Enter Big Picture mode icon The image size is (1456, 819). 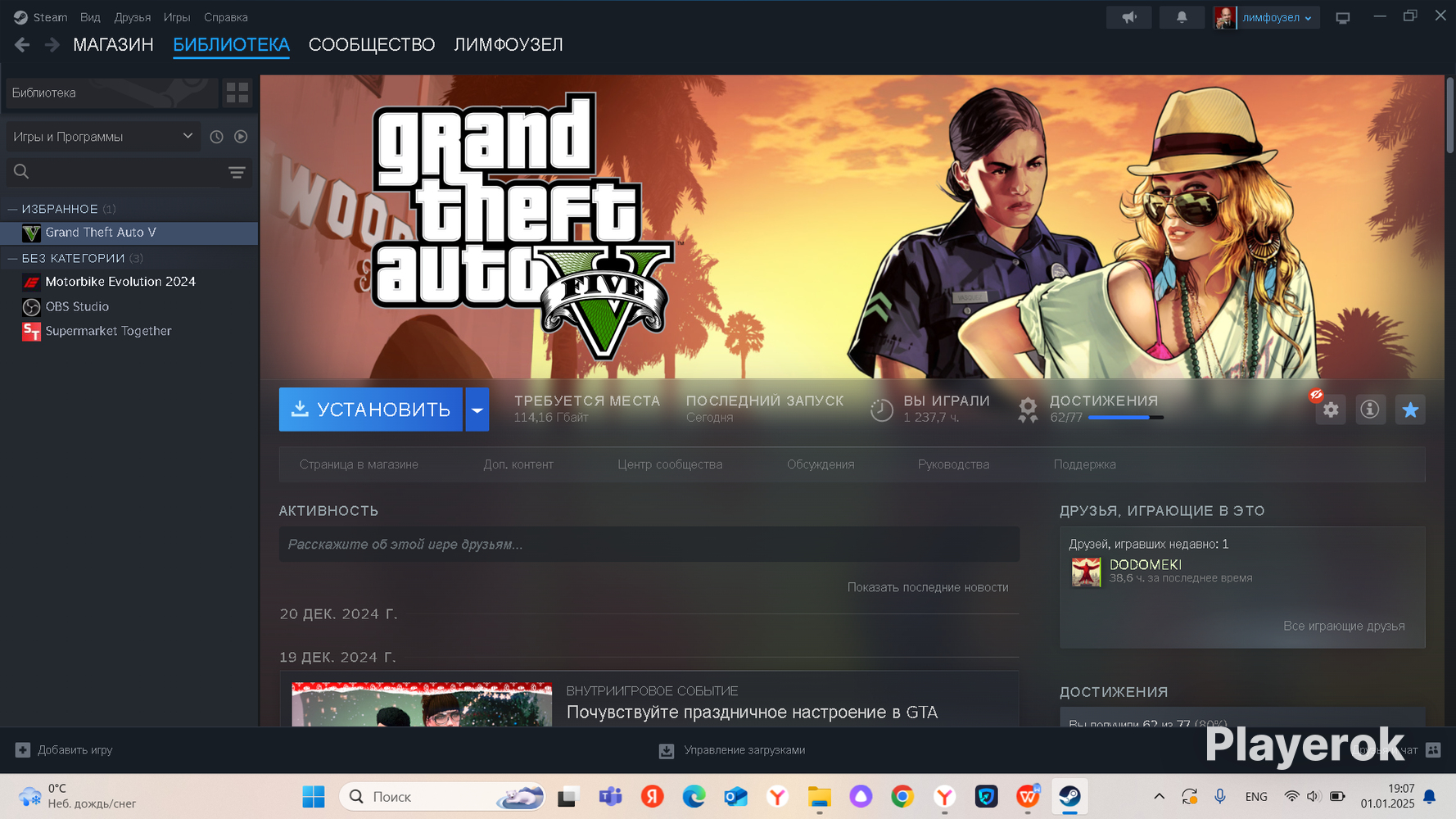[x=1342, y=18]
